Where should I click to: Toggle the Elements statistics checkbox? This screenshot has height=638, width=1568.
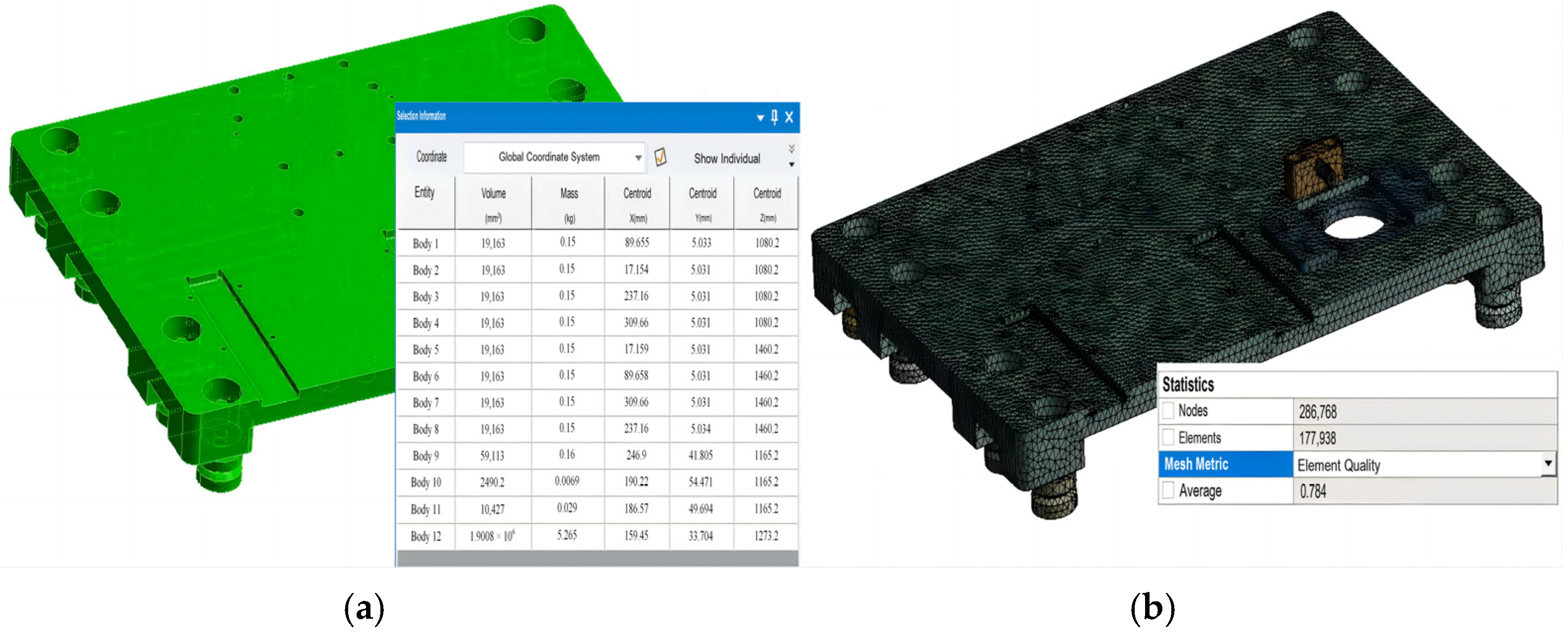(x=1168, y=437)
